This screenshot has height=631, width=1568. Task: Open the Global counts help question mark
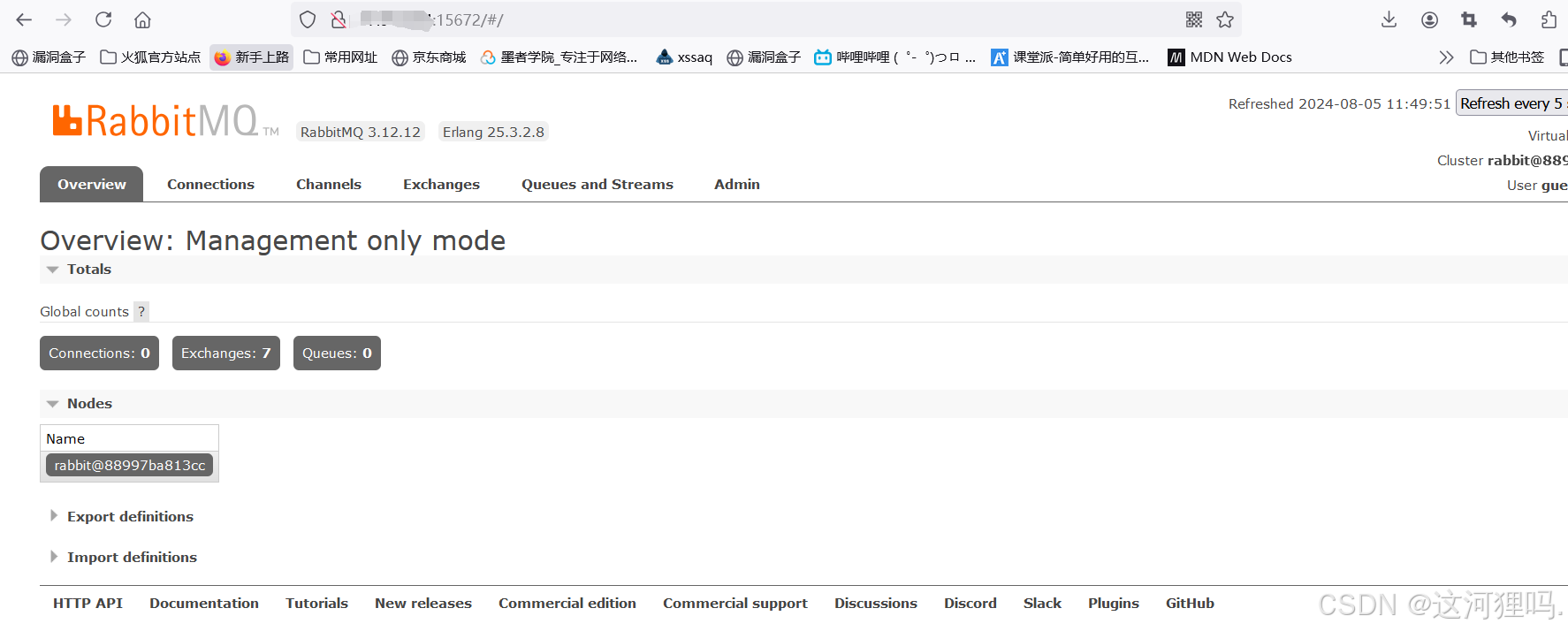pyautogui.click(x=141, y=311)
